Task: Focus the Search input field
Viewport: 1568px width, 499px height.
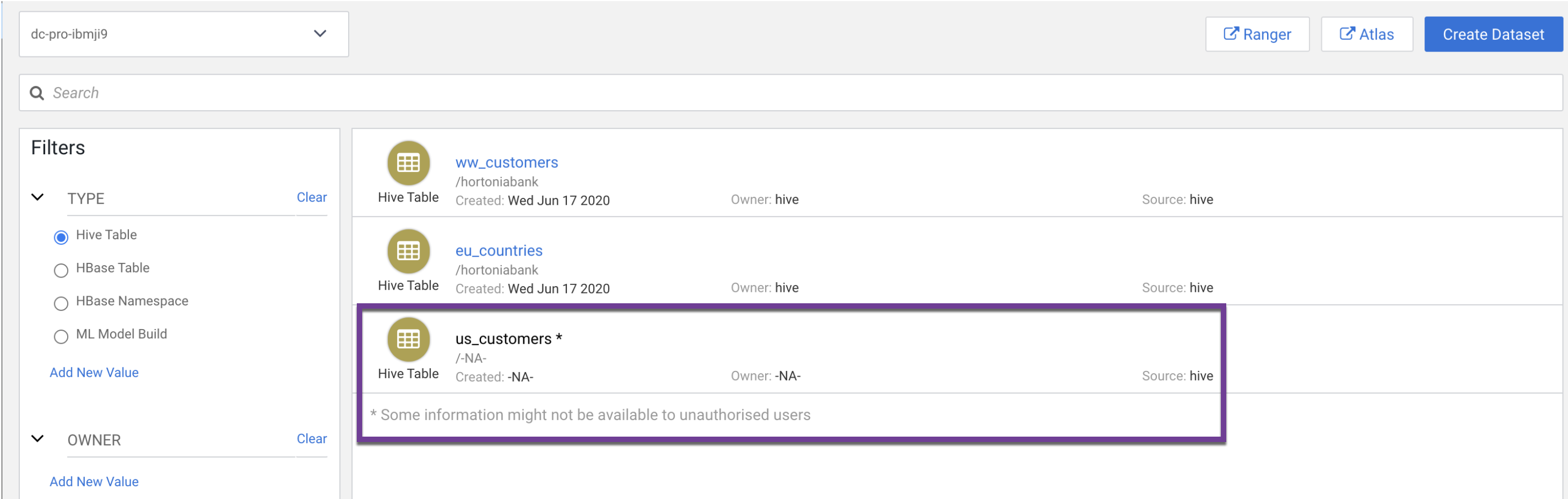Action: tap(792, 93)
